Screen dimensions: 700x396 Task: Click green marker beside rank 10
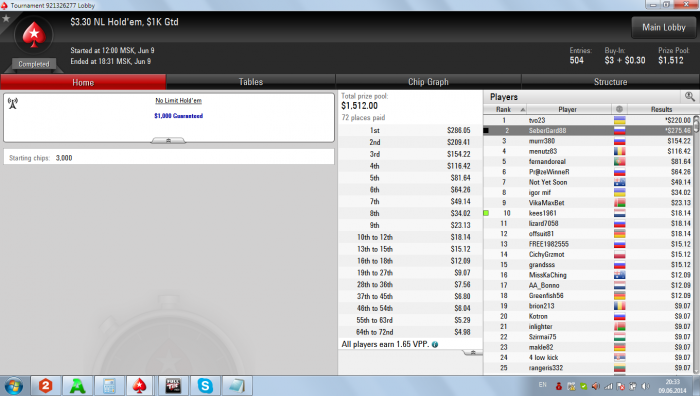click(x=486, y=213)
